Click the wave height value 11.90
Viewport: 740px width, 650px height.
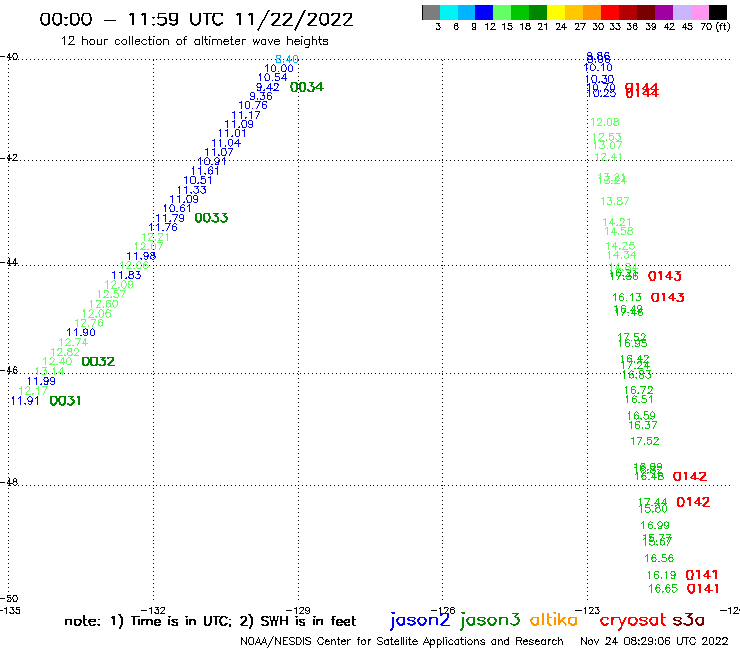point(81,332)
